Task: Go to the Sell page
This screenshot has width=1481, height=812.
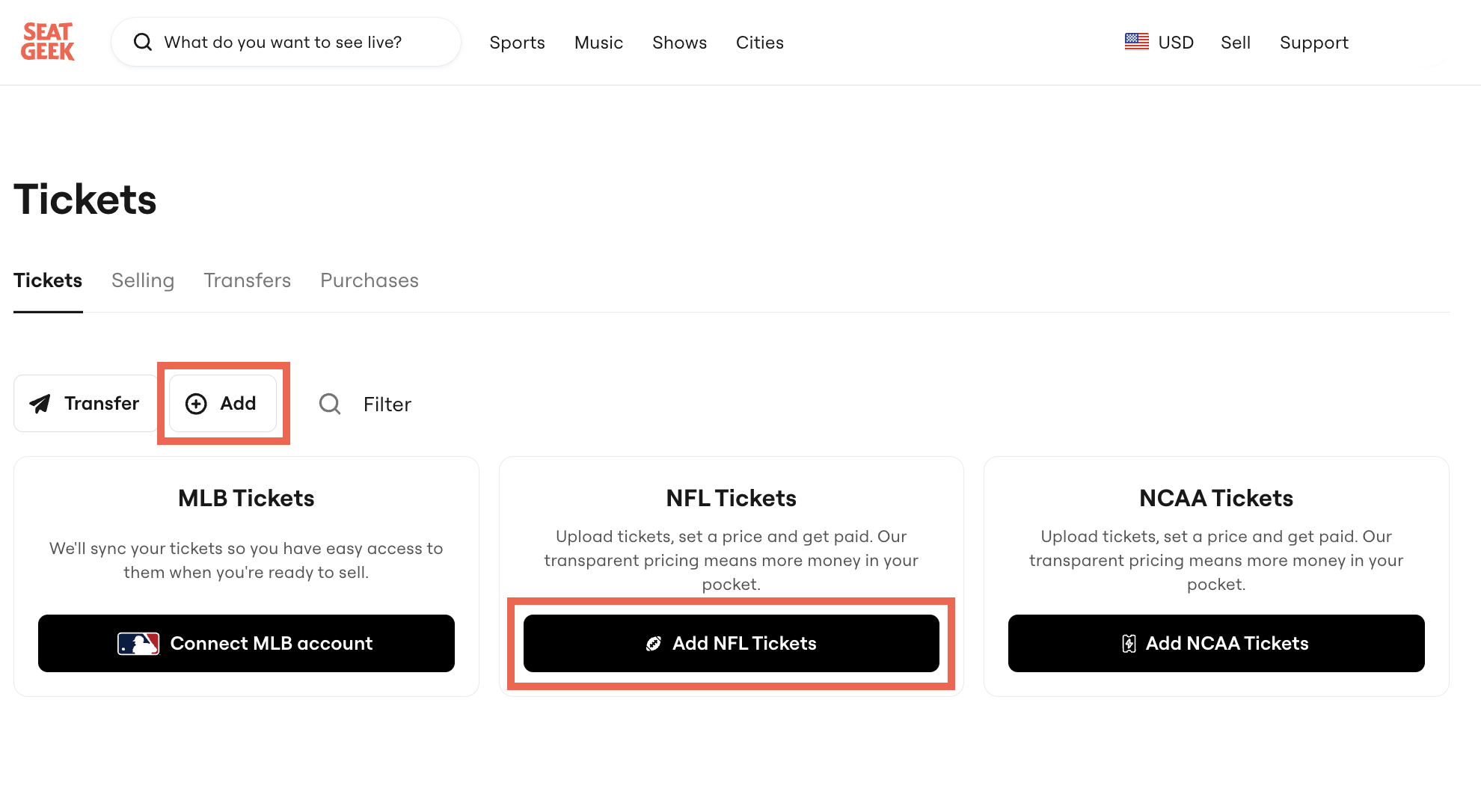Action: click(1236, 43)
